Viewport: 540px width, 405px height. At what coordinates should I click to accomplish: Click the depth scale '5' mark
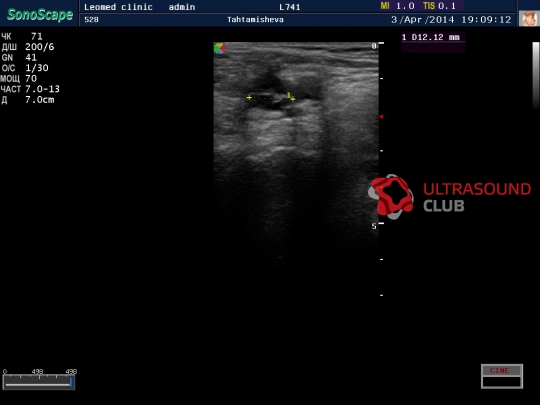click(x=374, y=226)
